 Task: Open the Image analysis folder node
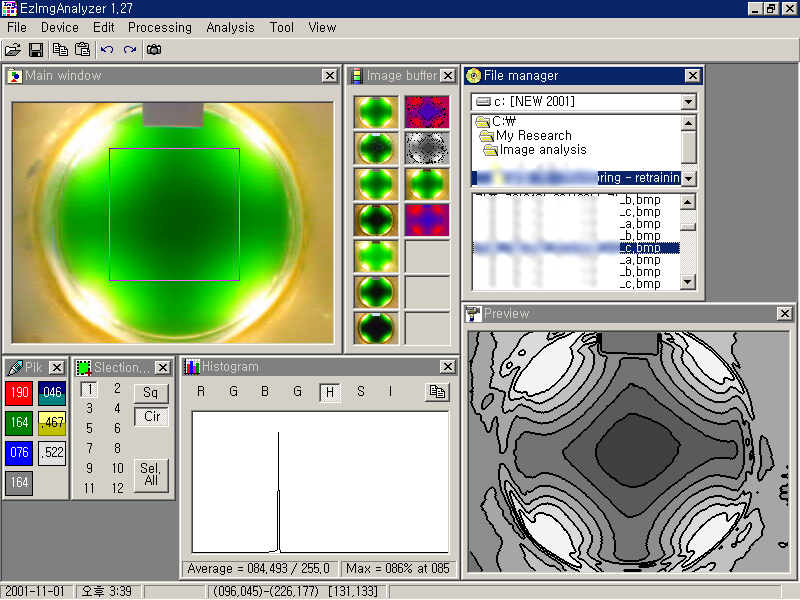[536, 149]
